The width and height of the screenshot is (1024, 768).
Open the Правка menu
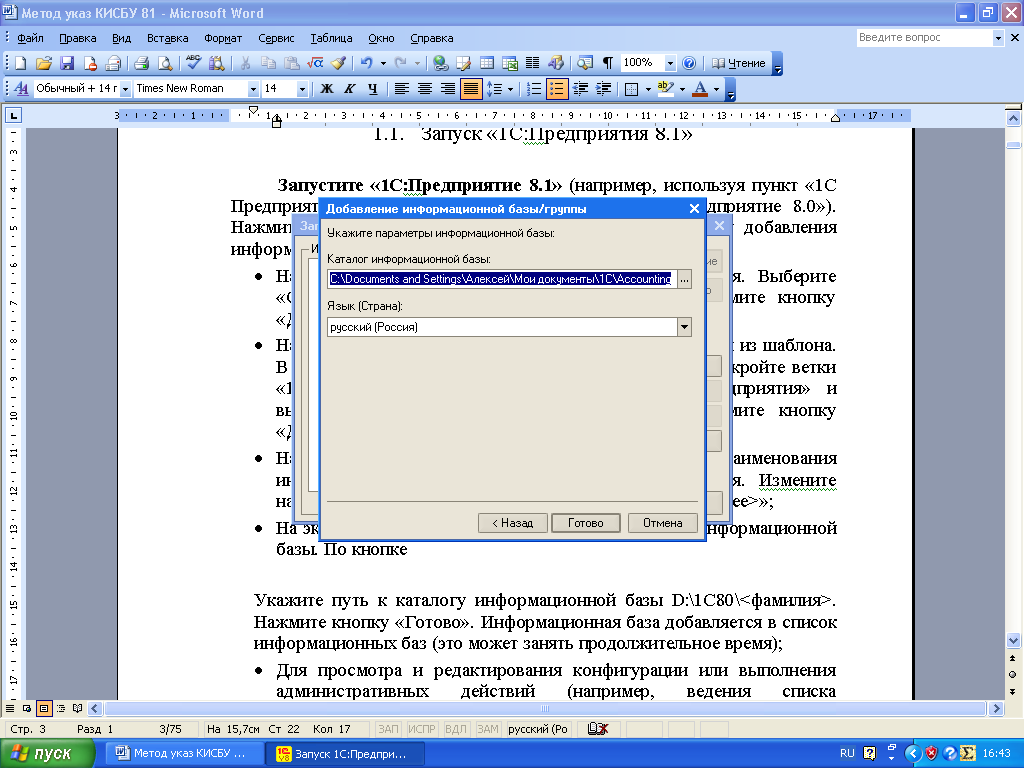tap(78, 38)
